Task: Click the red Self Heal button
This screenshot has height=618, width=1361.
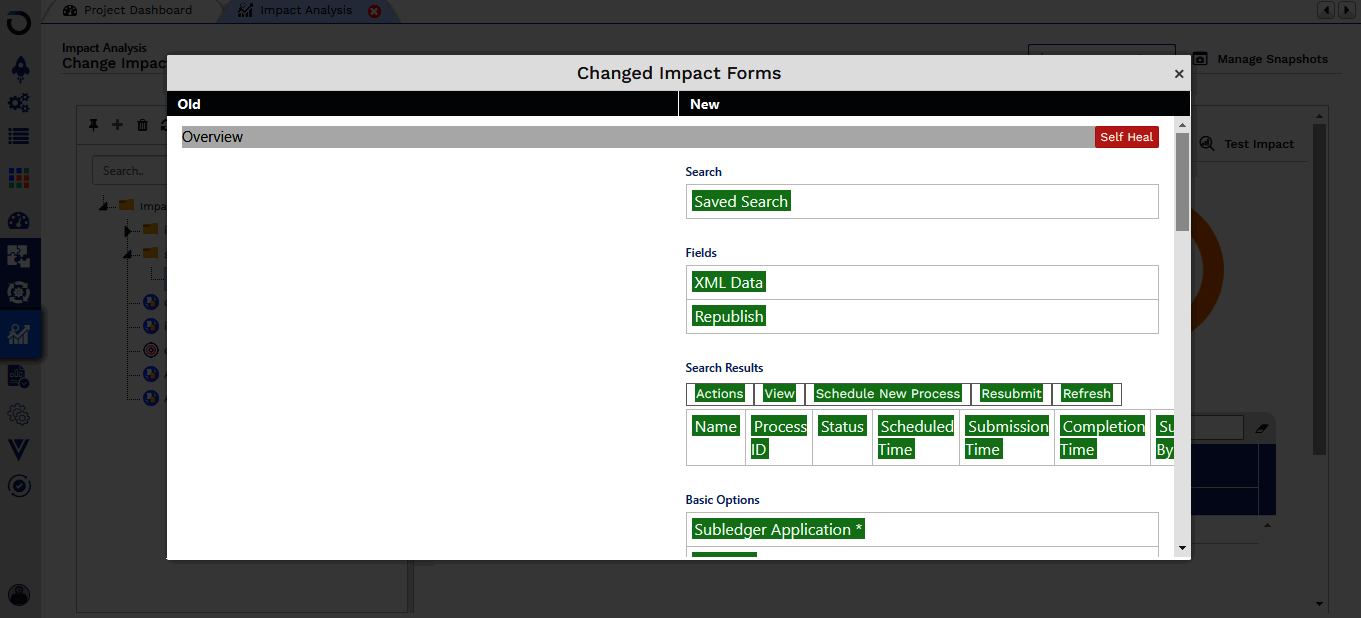Action: [1126, 137]
